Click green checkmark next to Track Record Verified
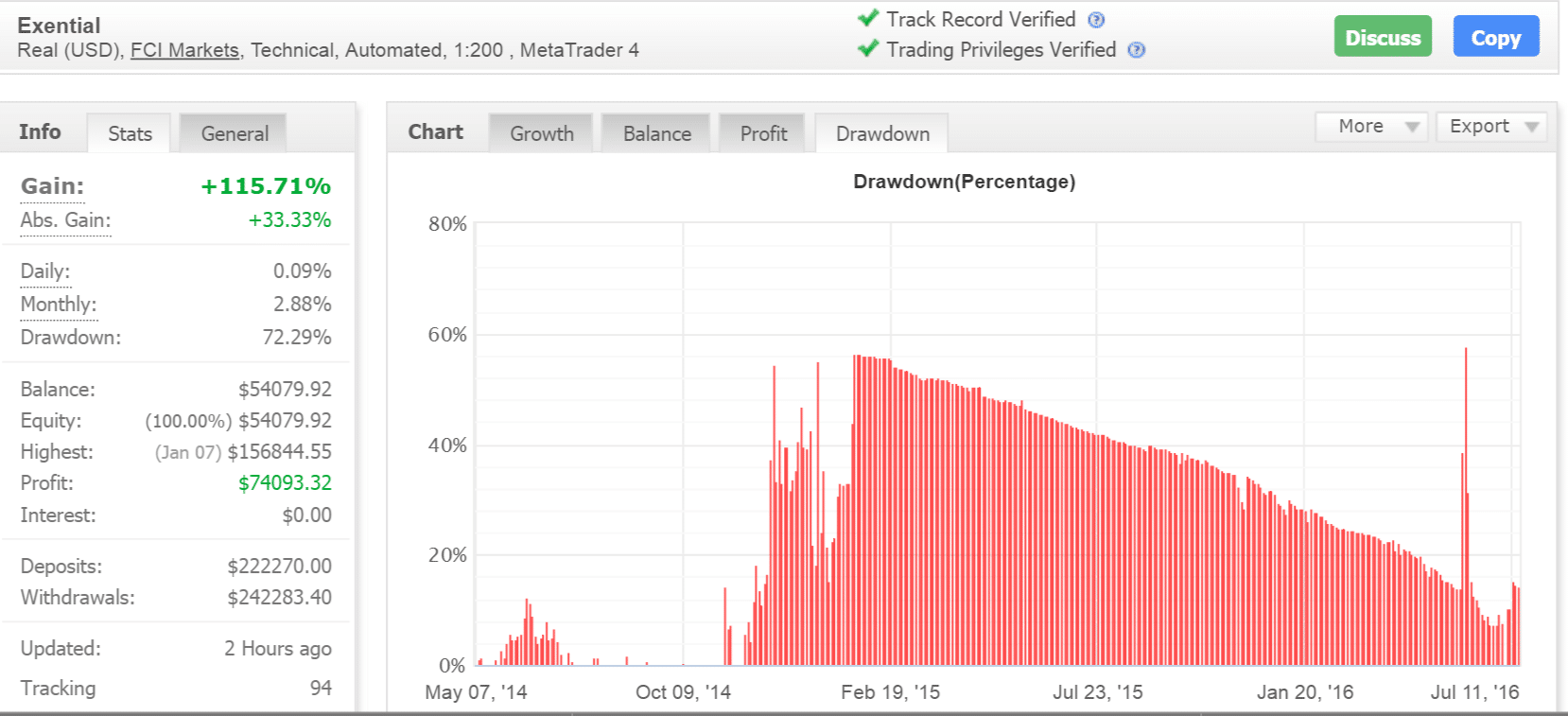 (x=868, y=19)
